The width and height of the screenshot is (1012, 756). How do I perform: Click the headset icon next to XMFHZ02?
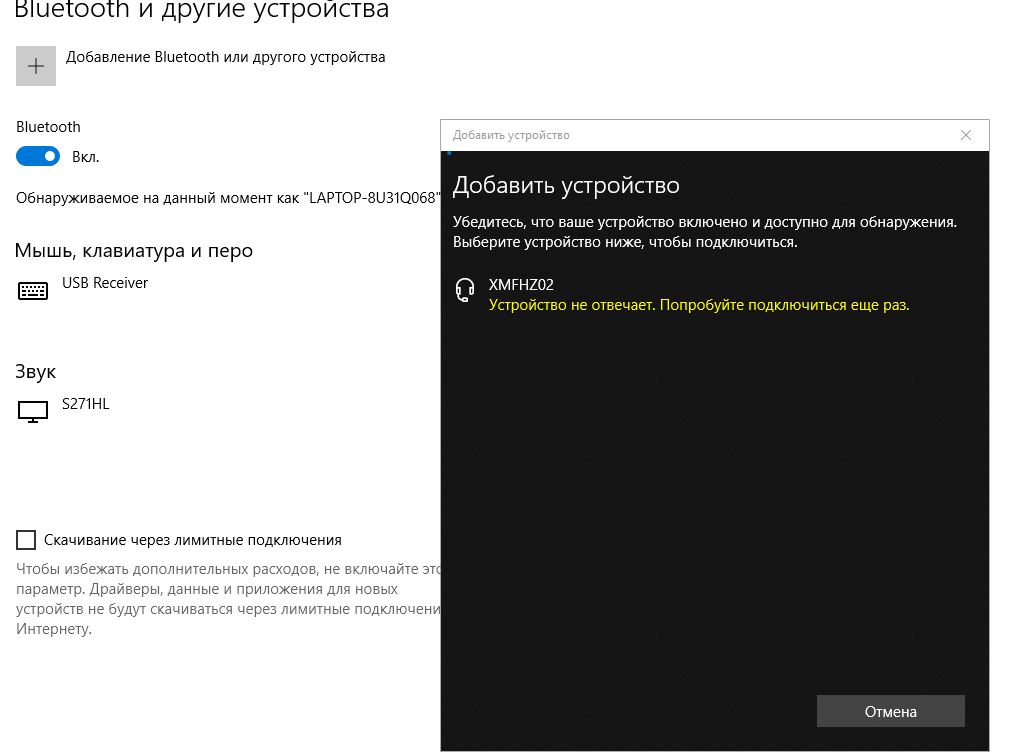coord(465,291)
